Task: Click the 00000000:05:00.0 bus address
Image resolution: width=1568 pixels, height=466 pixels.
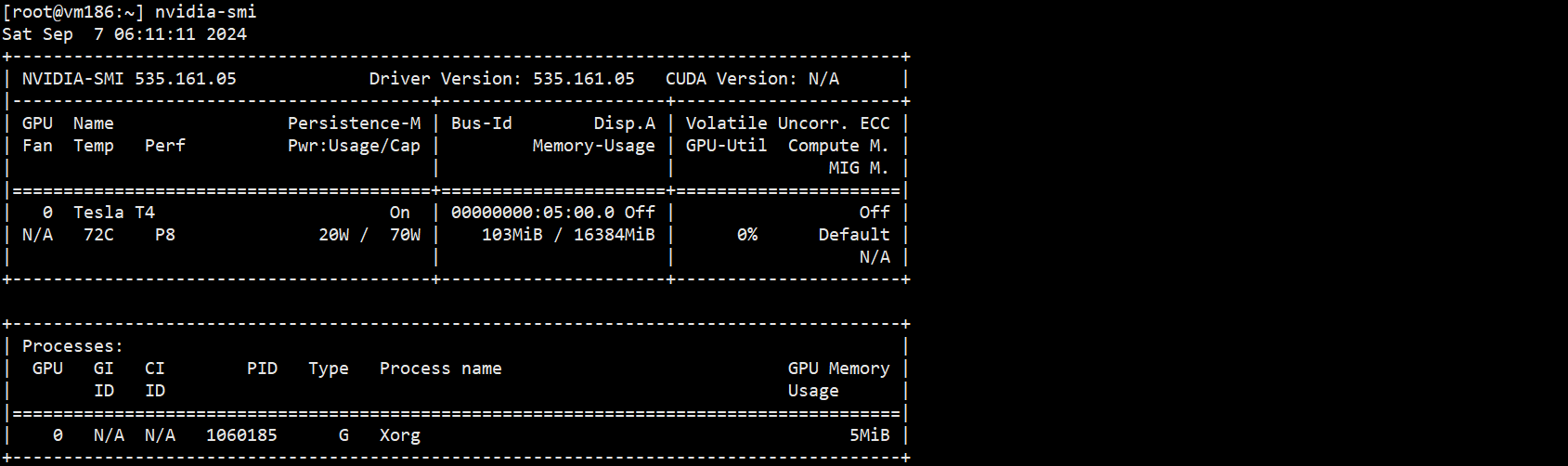Action: click(532, 213)
